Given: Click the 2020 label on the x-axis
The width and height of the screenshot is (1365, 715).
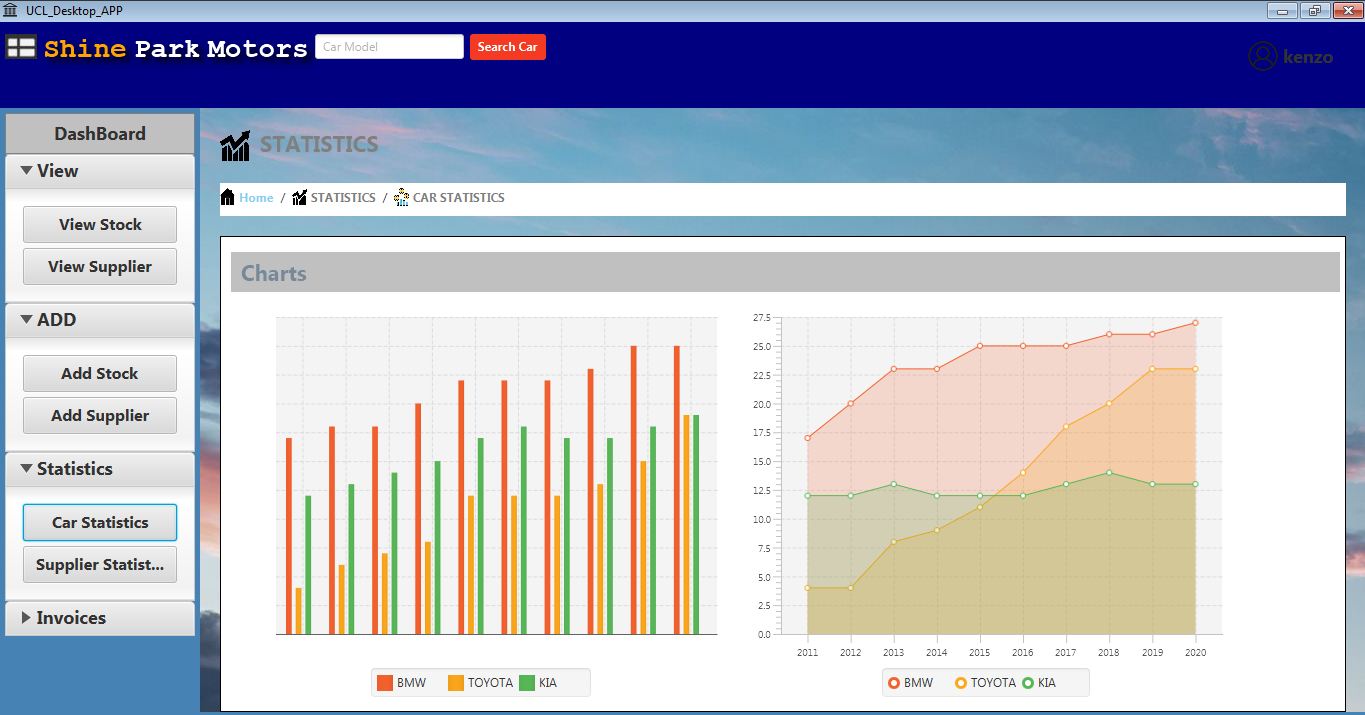Looking at the screenshot, I should [x=1195, y=653].
